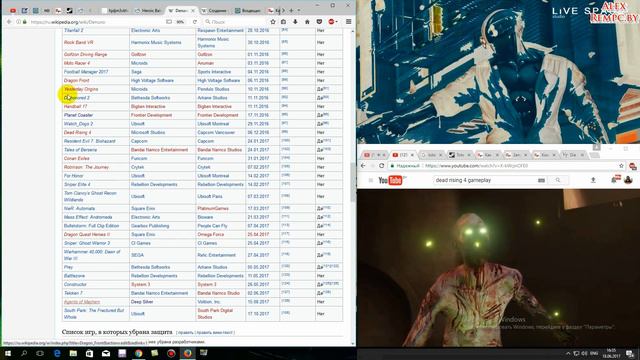The image size is (640, 360).
Task: Go to Firefox home page icon
Action: pos(307,22)
